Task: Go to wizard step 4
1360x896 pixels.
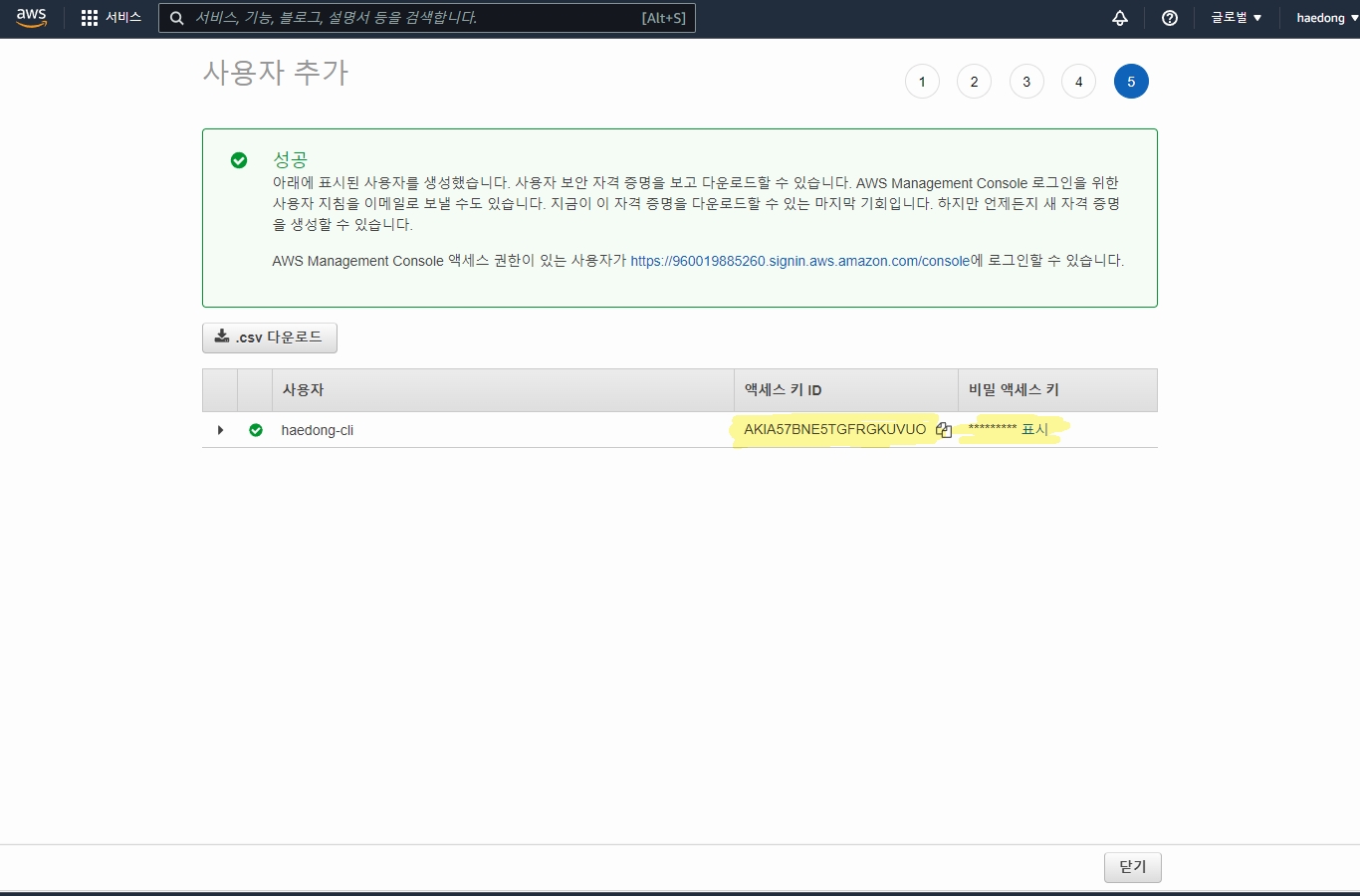Action: 1078,82
